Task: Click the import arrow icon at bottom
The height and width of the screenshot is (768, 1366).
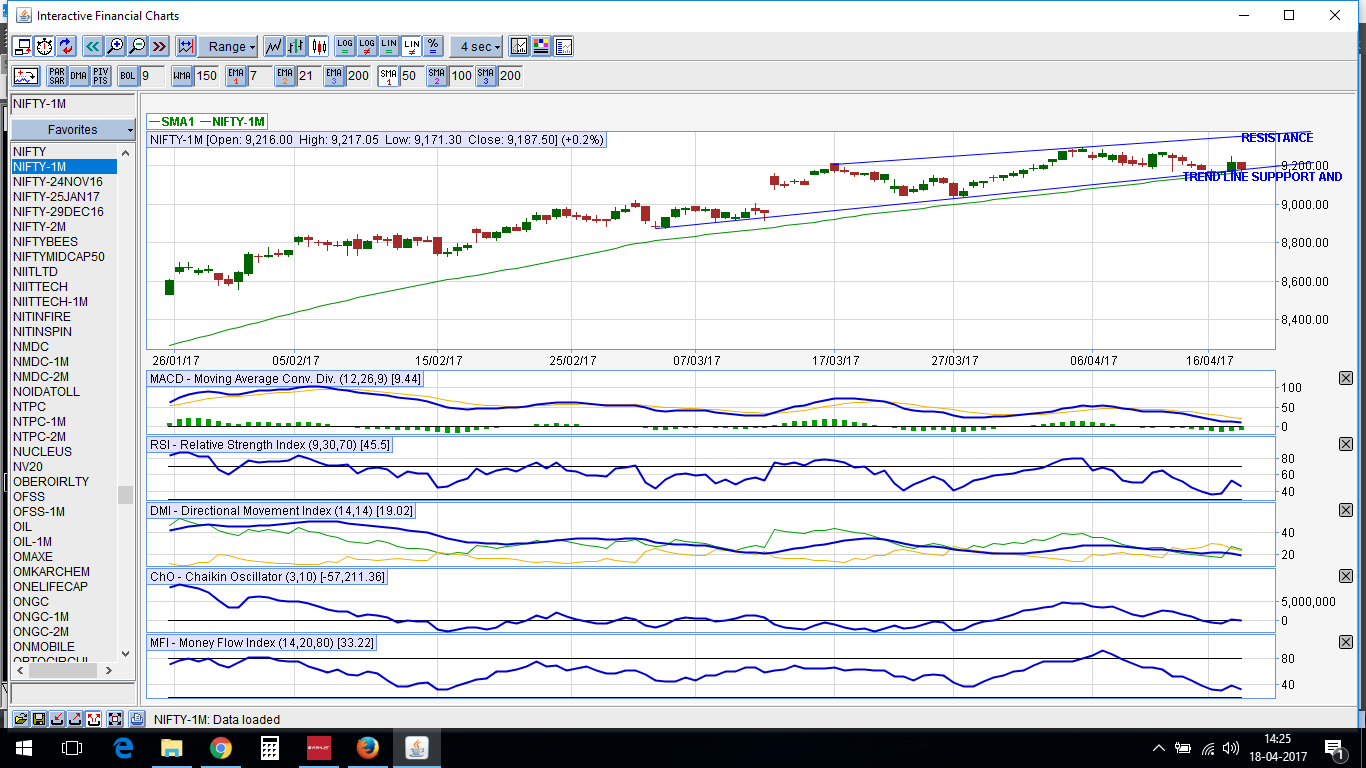Action: (x=57, y=719)
